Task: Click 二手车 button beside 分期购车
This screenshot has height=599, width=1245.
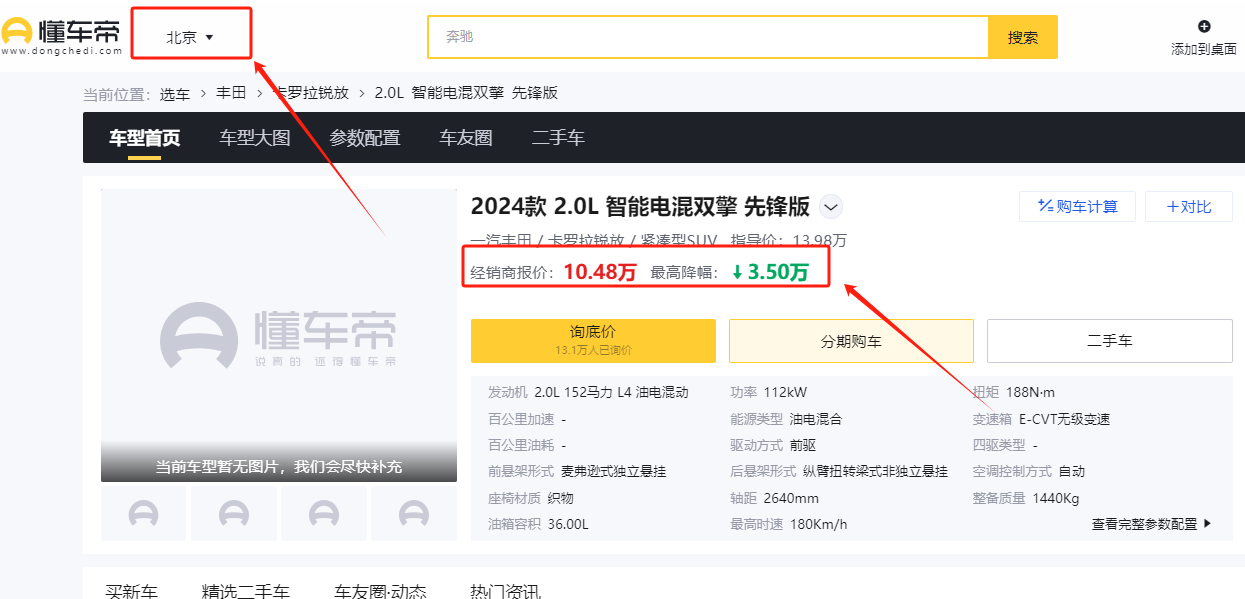Action: click(1110, 340)
